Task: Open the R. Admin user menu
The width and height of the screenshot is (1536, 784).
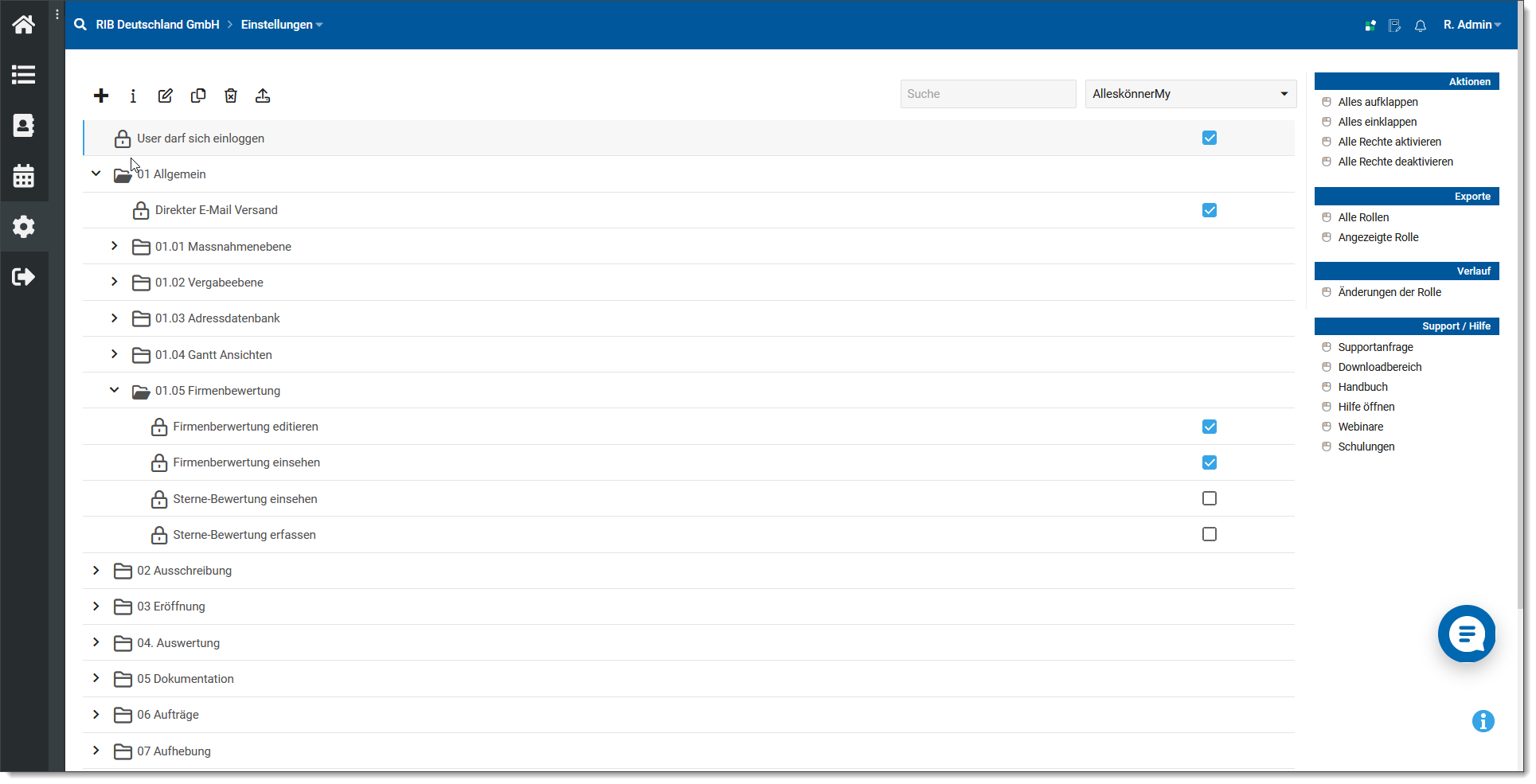Action: pos(1472,25)
